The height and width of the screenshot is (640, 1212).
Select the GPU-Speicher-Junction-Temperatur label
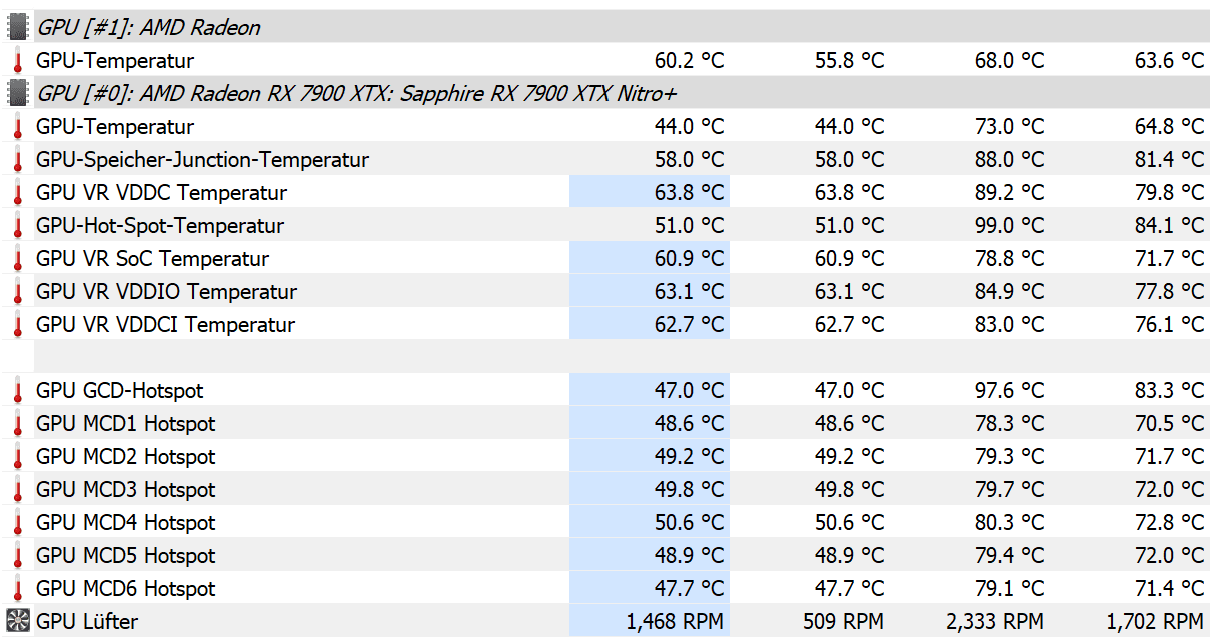pos(202,160)
